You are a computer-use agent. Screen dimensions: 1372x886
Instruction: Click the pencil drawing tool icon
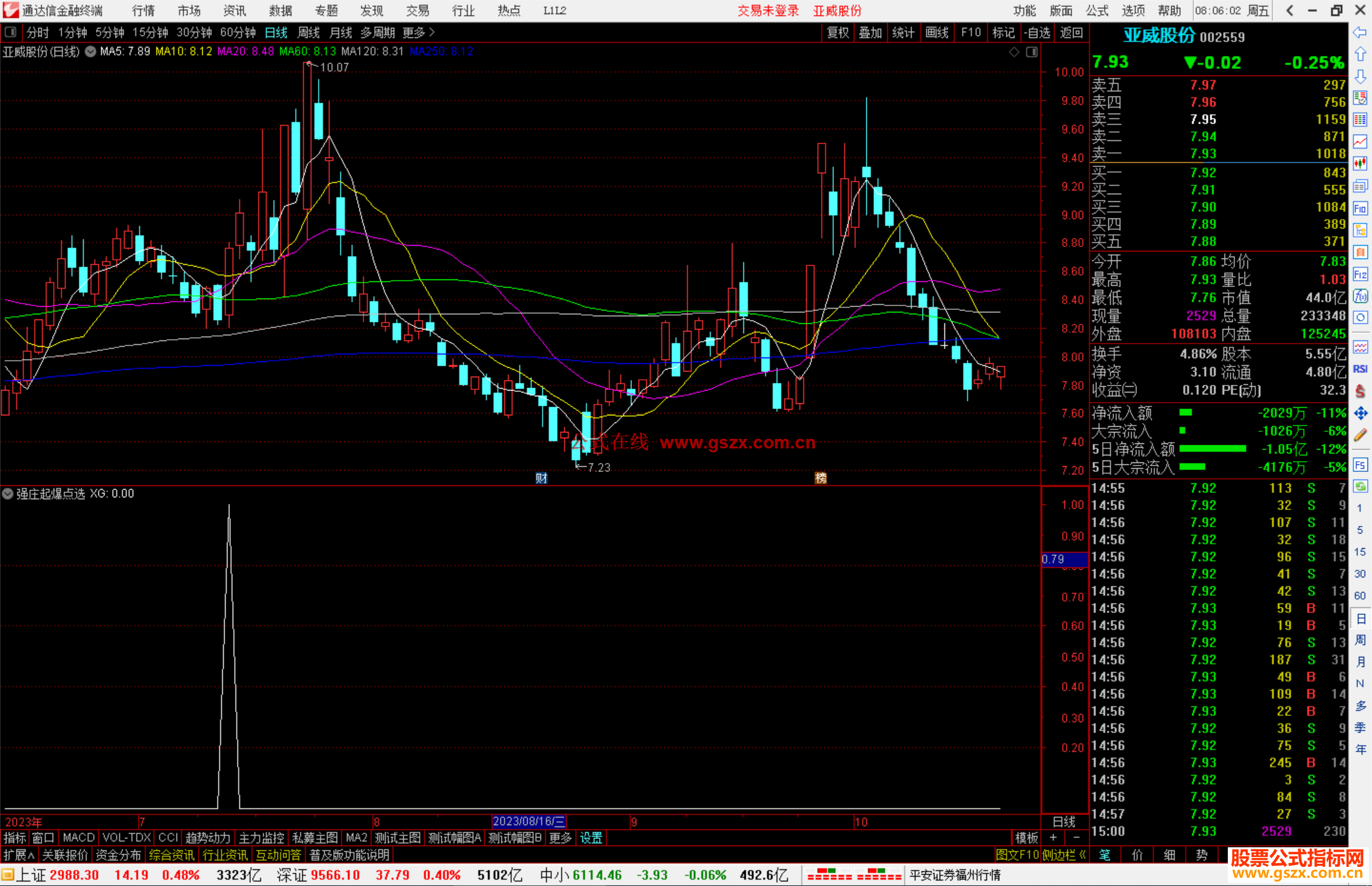pyautogui.click(x=1360, y=435)
